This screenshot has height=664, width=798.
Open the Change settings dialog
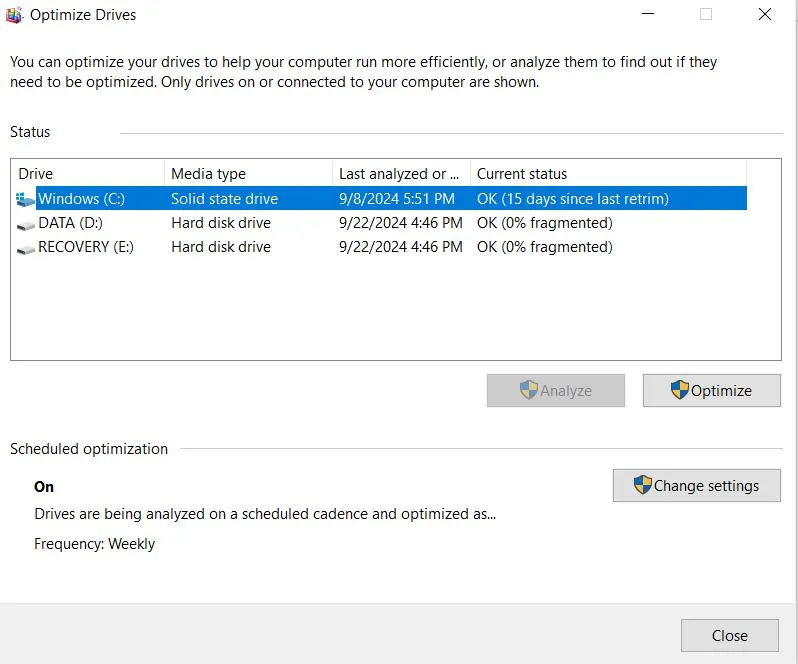[x=697, y=485]
